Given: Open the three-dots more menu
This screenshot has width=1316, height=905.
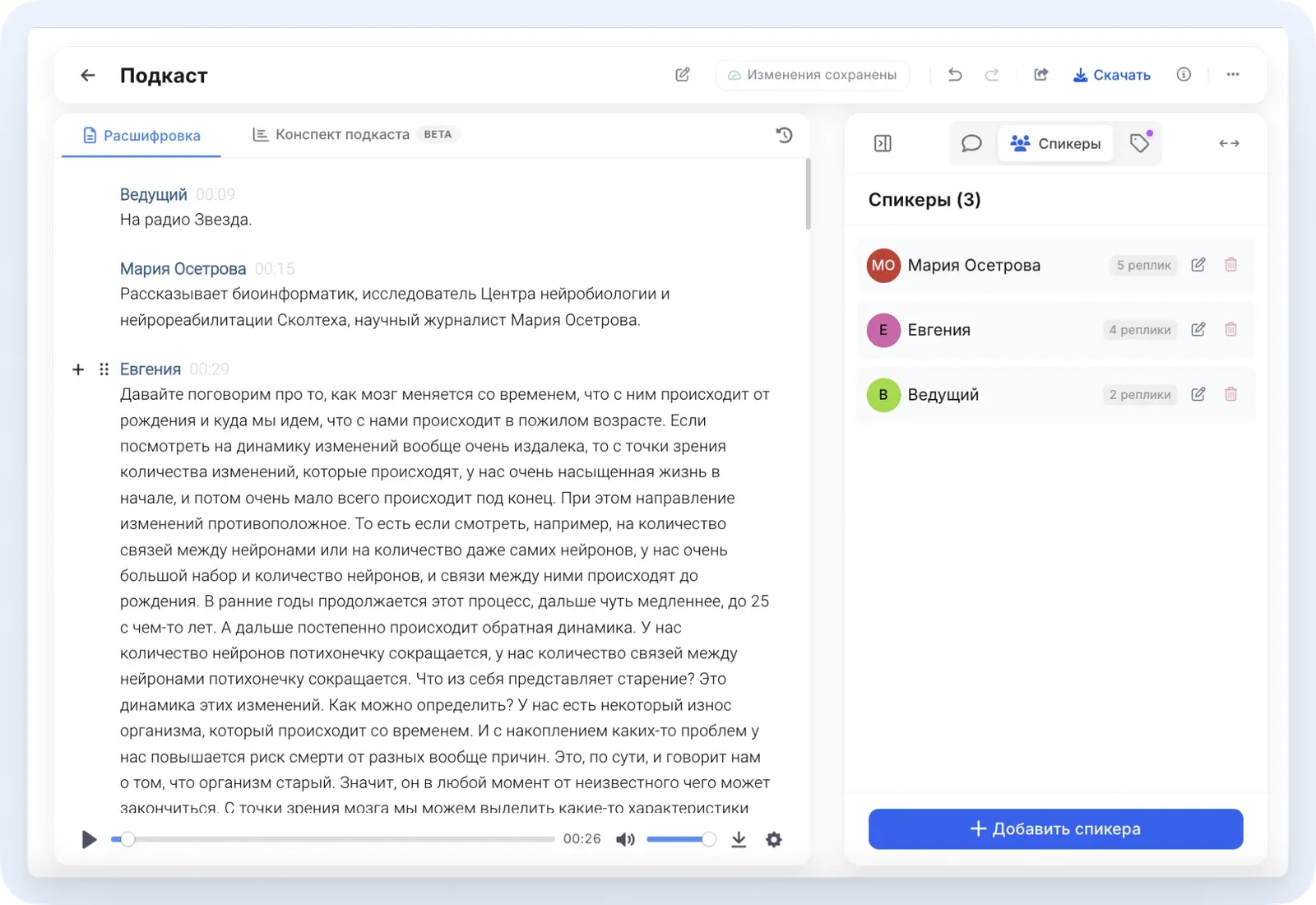Looking at the screenshot, I should 1232,75.
